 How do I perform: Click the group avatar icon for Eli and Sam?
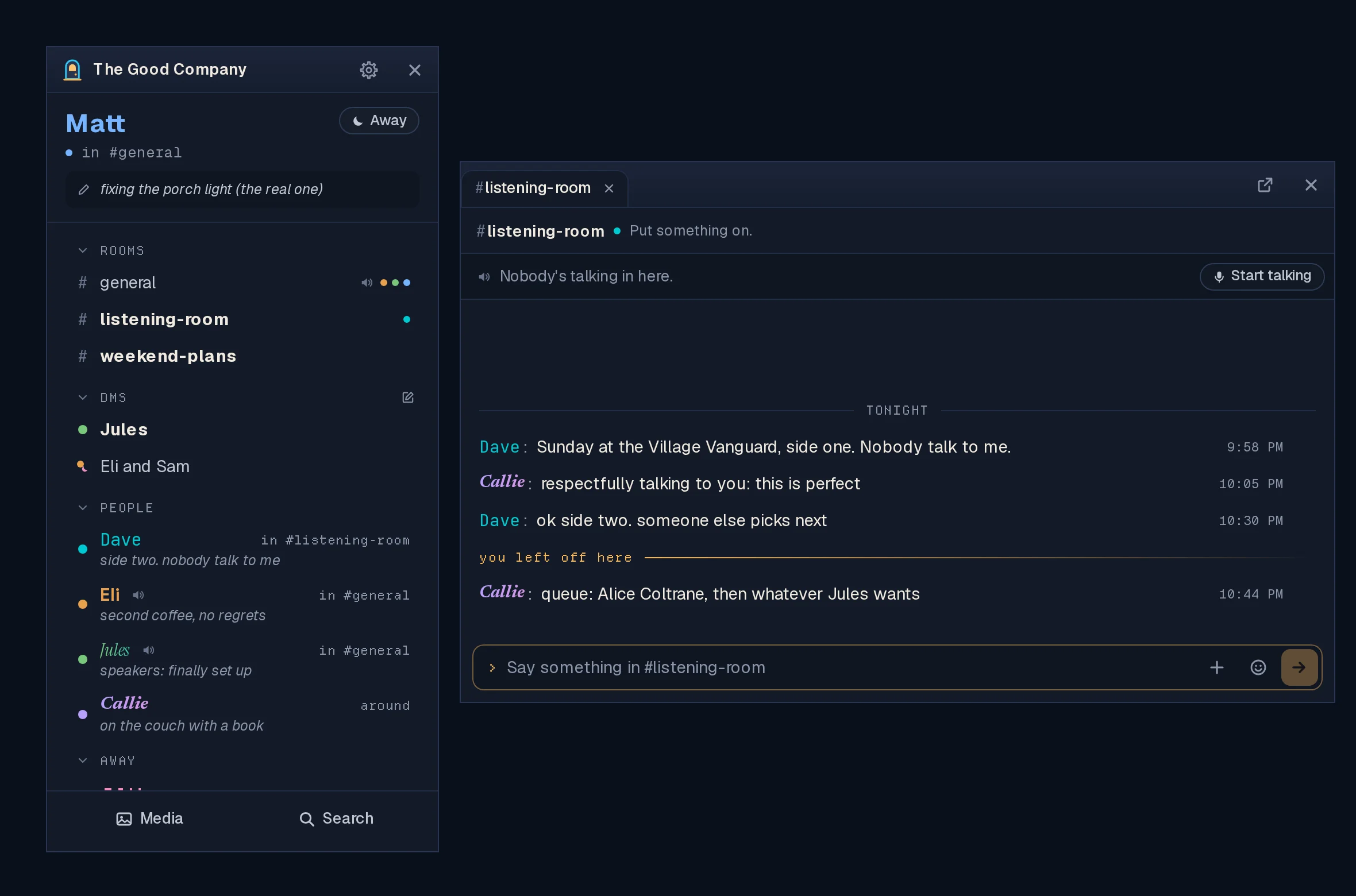tap(83, 466)
